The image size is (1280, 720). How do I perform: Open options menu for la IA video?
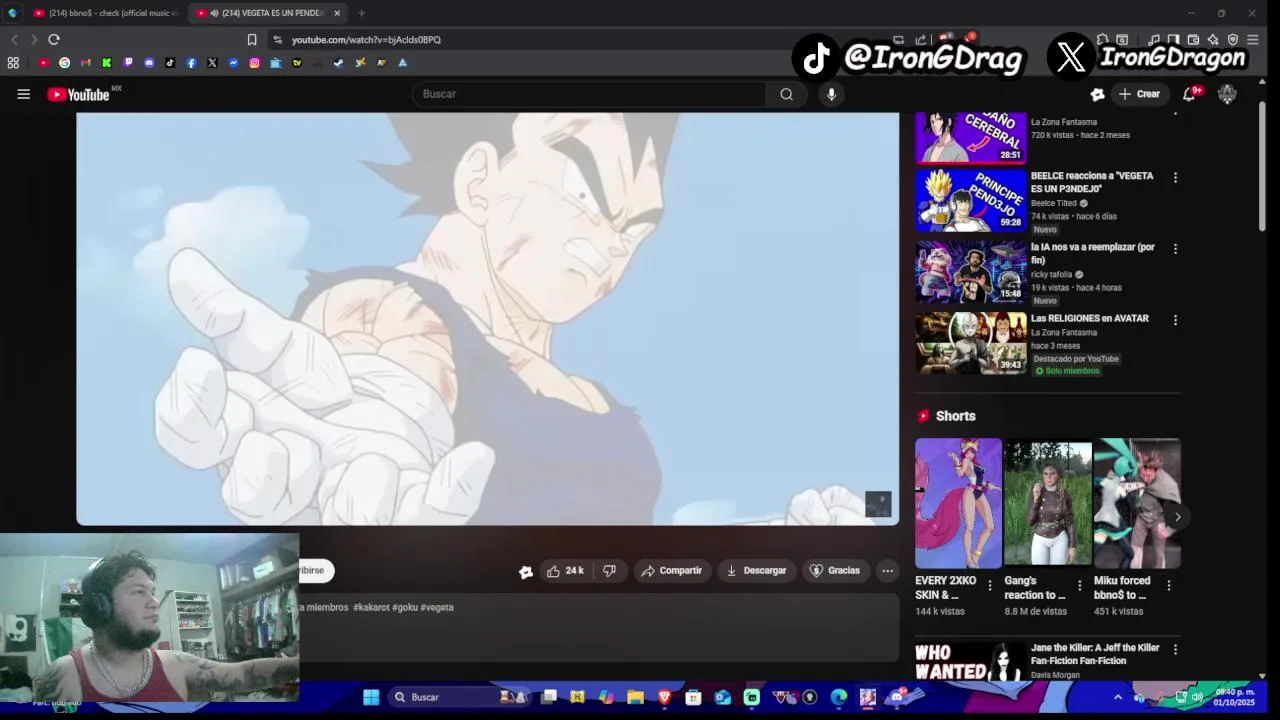coord(1175,249)
